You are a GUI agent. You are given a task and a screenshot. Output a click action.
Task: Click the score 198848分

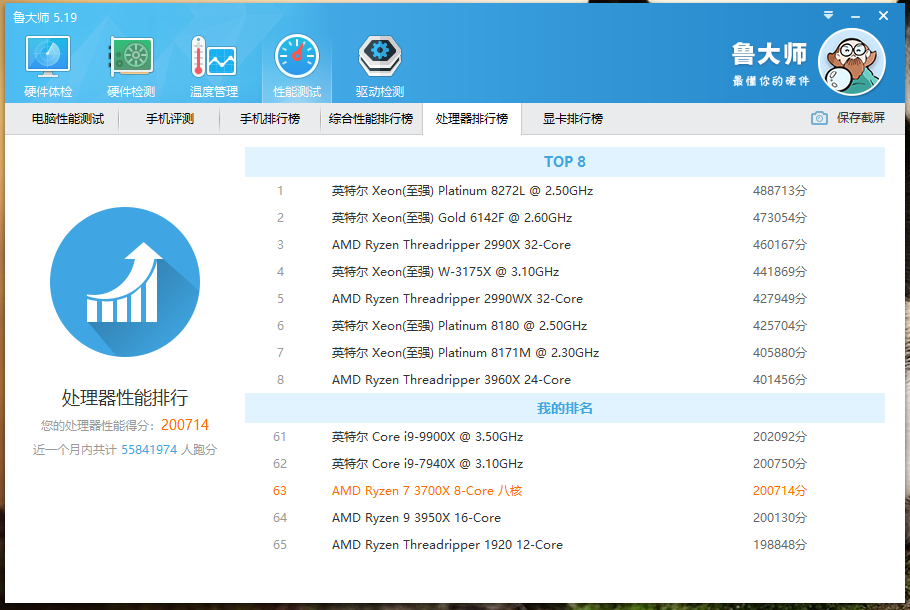tap(779, 544)
